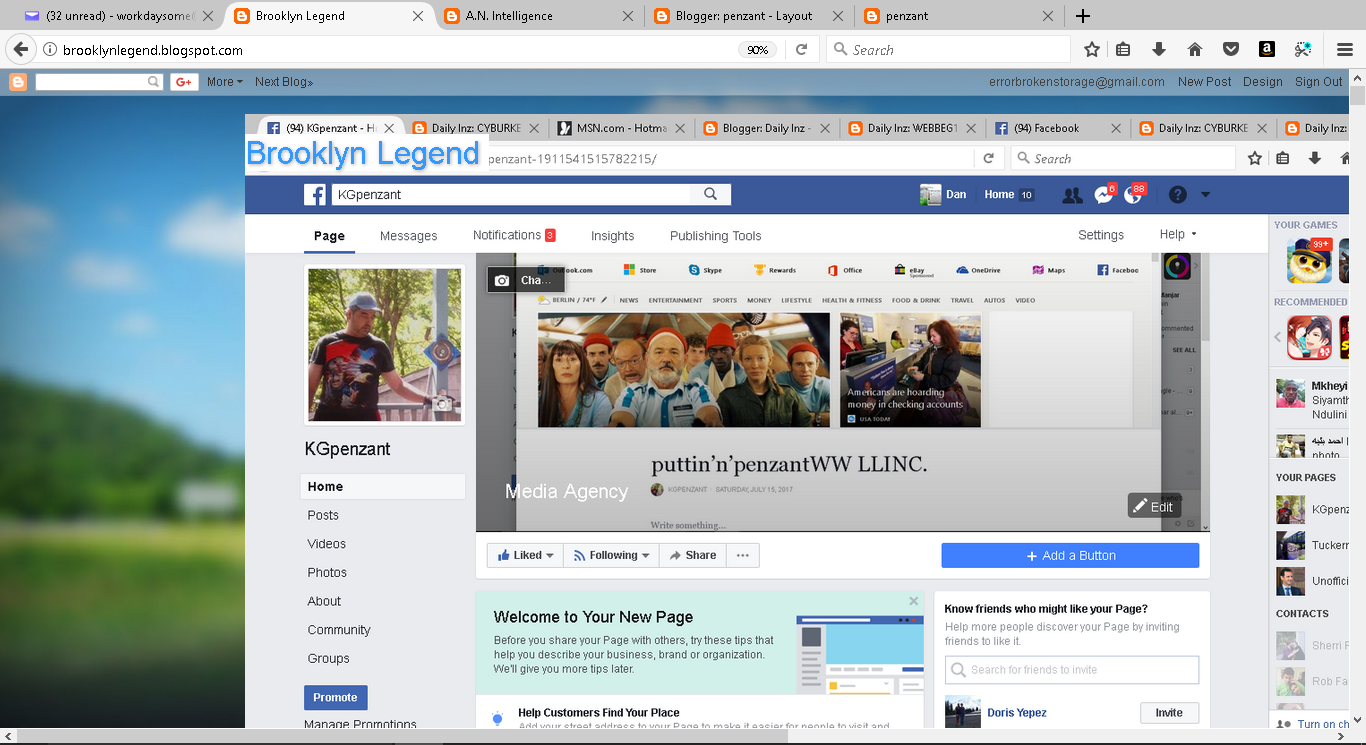
Task: Click the Facebook KGpenzant search field
Action: pyautogui.click(x=511, y=195)
